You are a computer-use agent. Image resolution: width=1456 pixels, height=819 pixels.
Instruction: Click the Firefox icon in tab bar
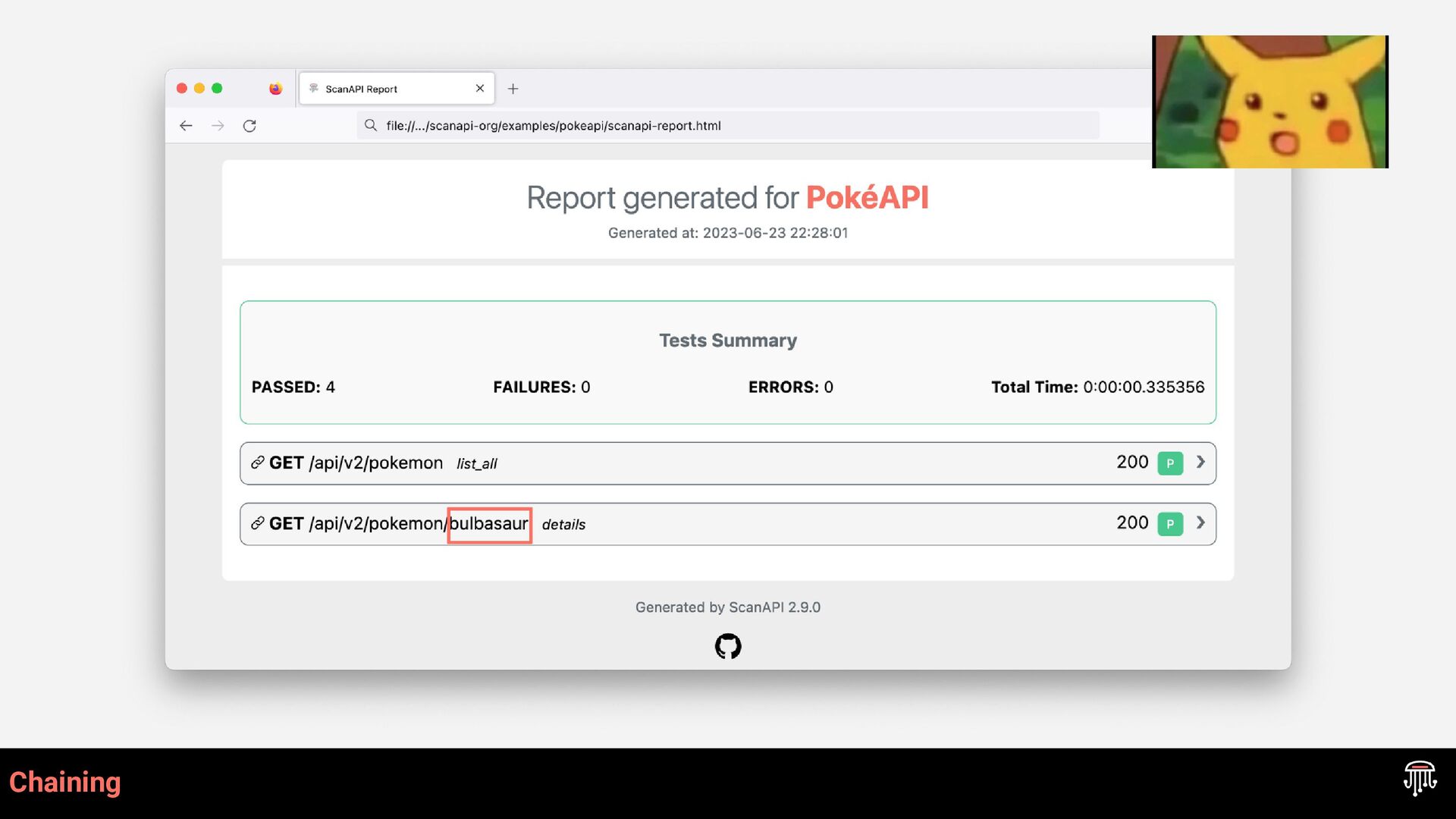pyautogui.click(x=275, y=89)
